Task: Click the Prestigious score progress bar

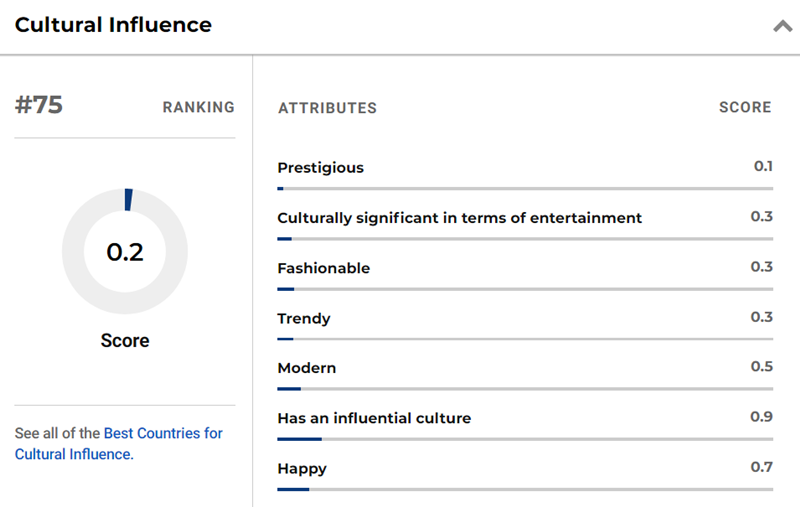Action: pyautogui.click(x=525, y=188)
